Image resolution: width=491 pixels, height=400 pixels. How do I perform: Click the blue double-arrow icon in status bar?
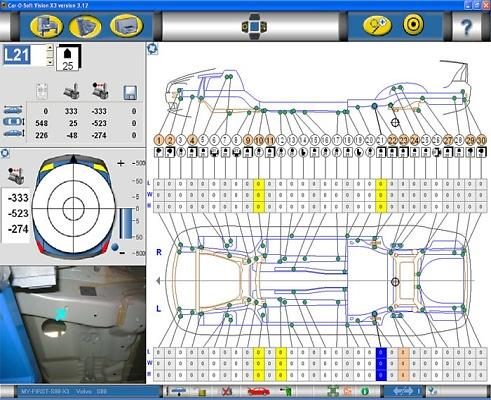click(404, 391)
